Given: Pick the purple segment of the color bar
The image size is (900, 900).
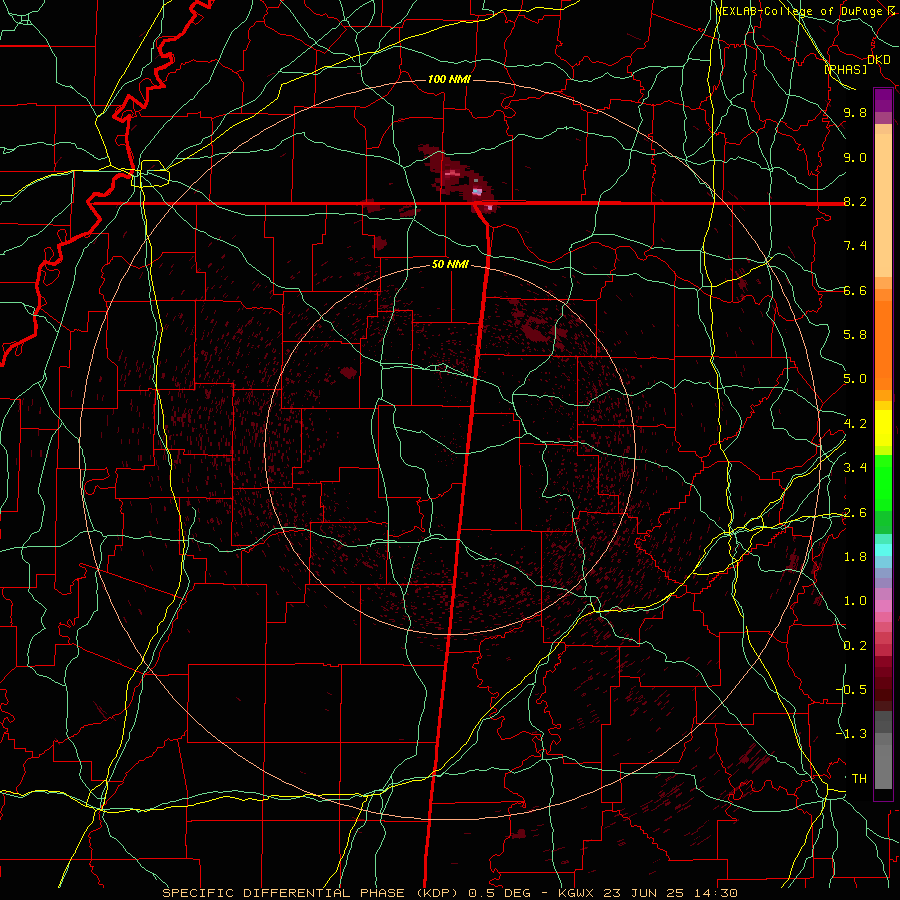Looking at the screenshot, I should (x=883, y=100).
